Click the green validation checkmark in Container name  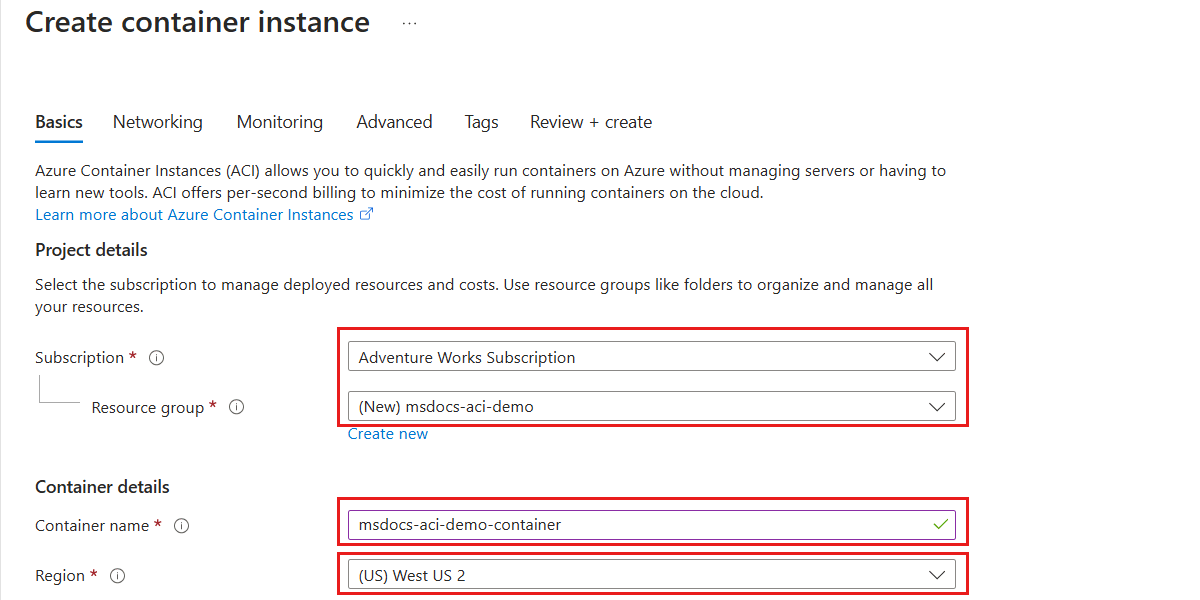939,524
